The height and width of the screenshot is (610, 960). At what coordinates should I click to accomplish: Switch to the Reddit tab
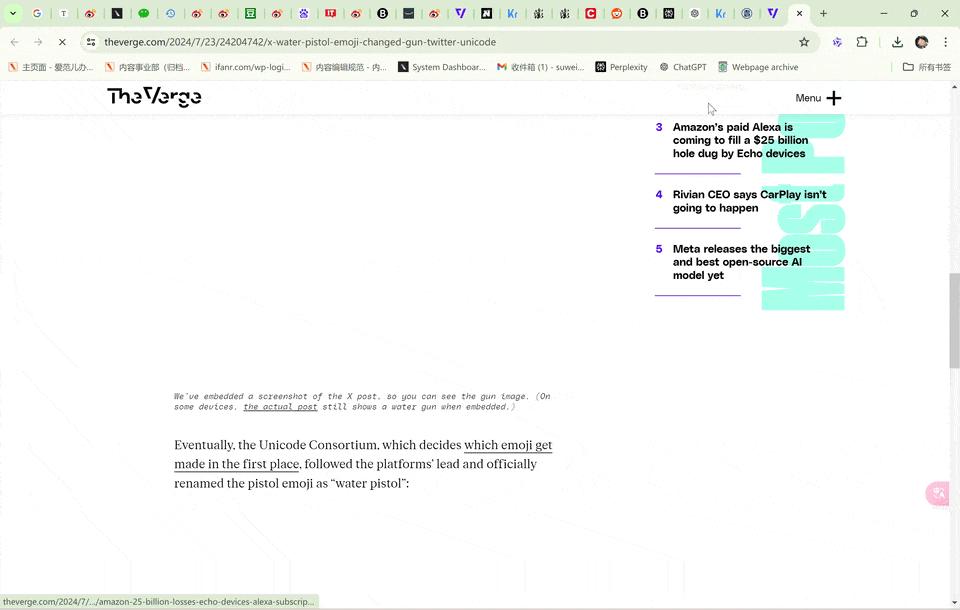coord(617,13)
